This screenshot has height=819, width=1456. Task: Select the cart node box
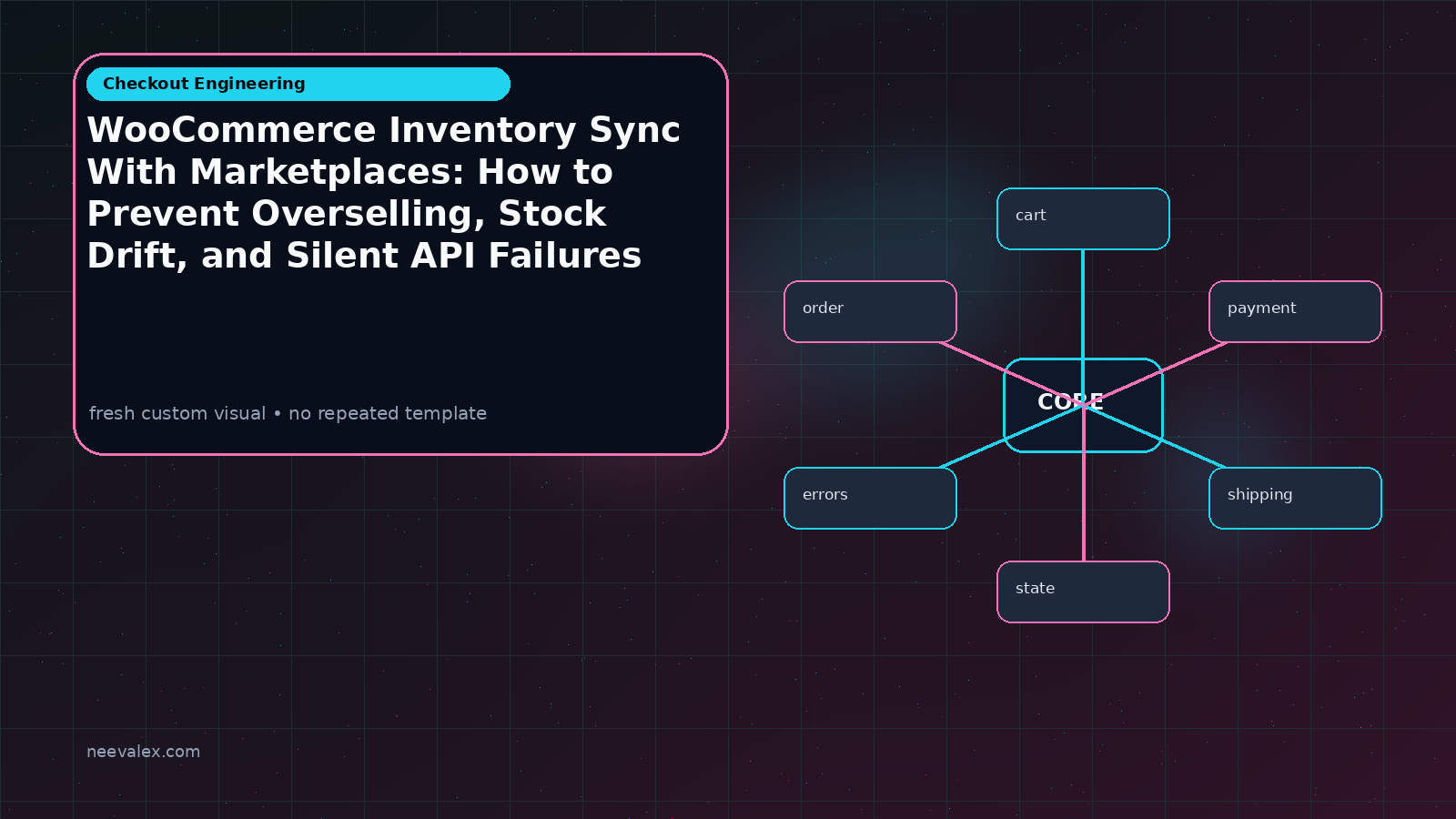point(1083,218)
